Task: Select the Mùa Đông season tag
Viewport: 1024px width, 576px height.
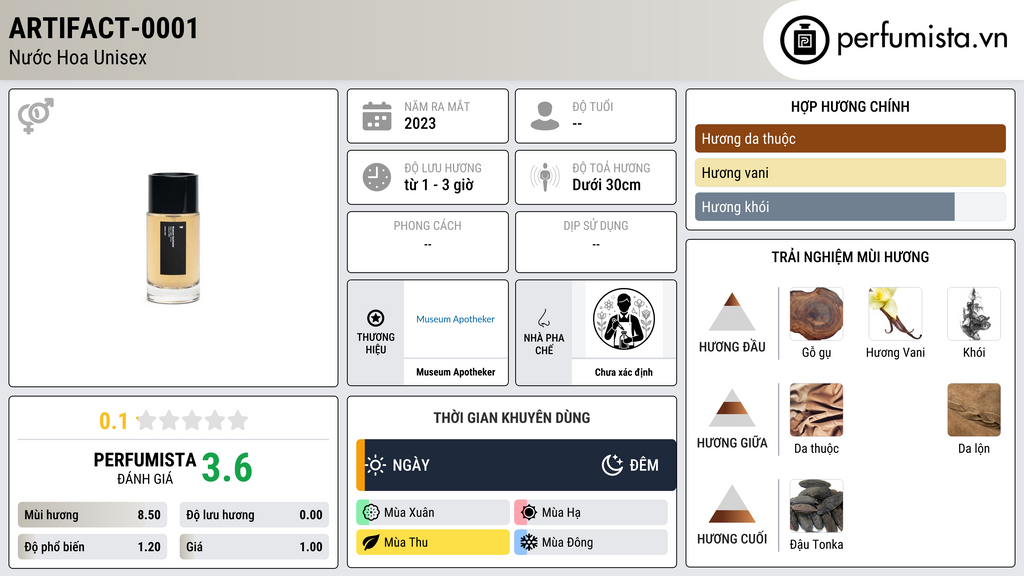Action: [x=591, y=542]
